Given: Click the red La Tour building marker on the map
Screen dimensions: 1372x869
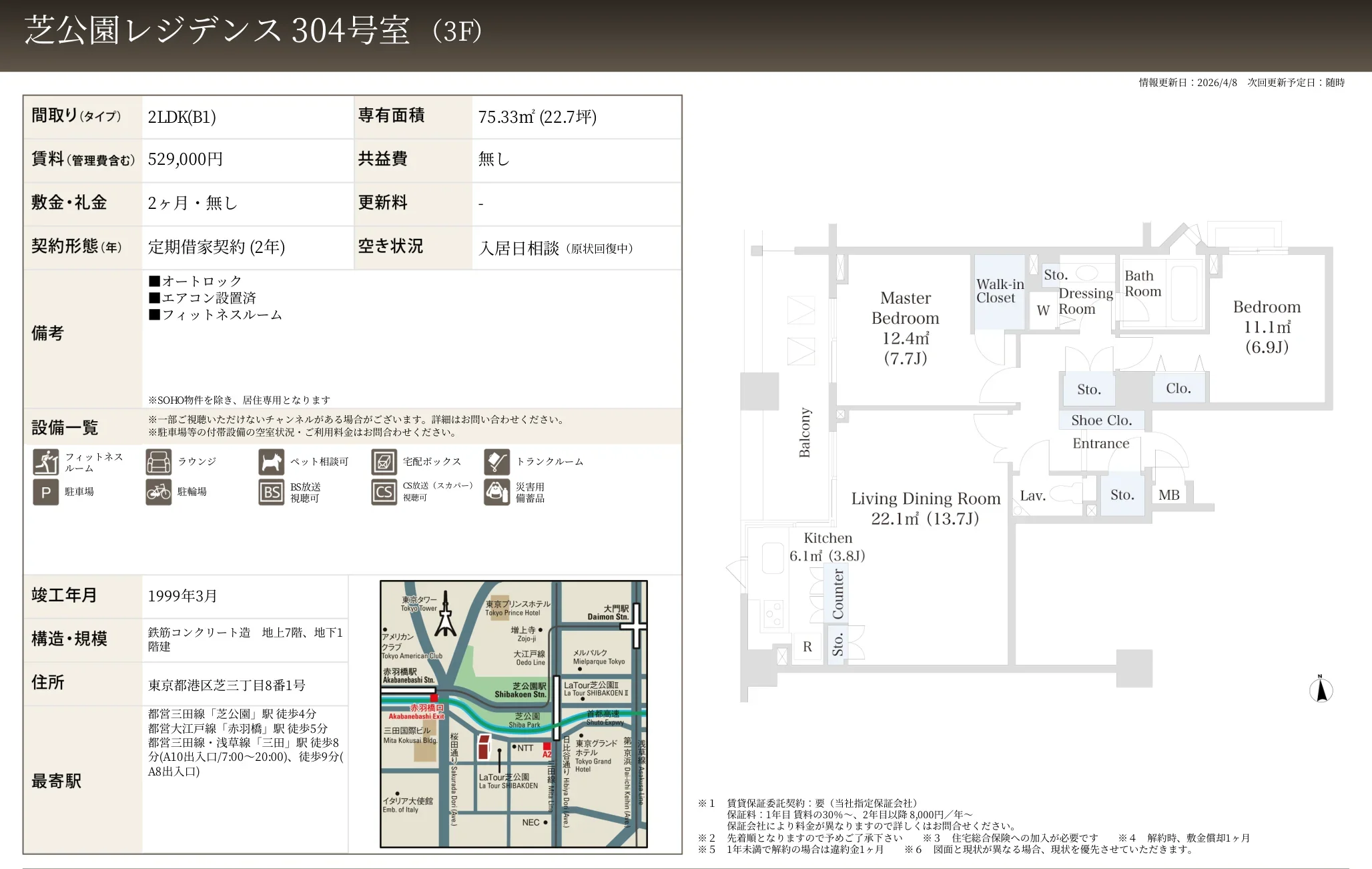Looking at the screenshot, I should (484, 747).
